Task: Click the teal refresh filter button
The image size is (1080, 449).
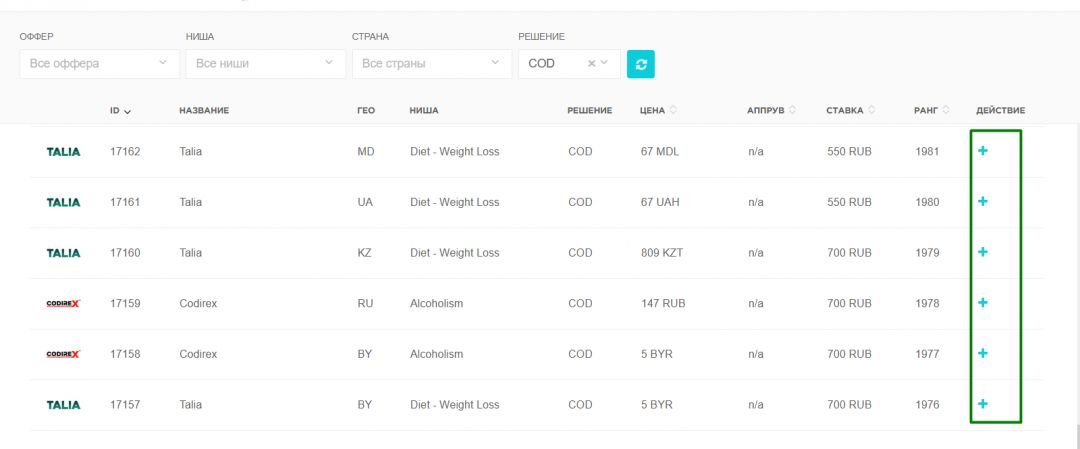Action: (641, 64)
